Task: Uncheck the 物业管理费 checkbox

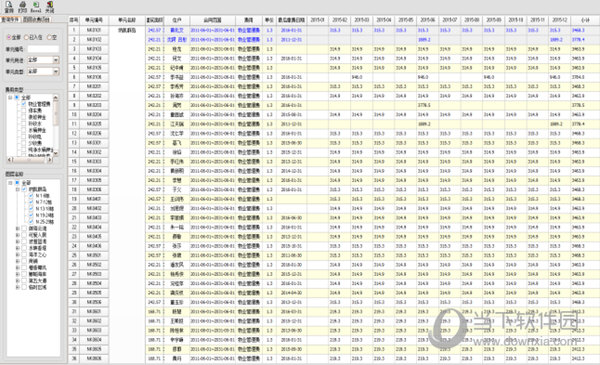Action: point(24,104)
